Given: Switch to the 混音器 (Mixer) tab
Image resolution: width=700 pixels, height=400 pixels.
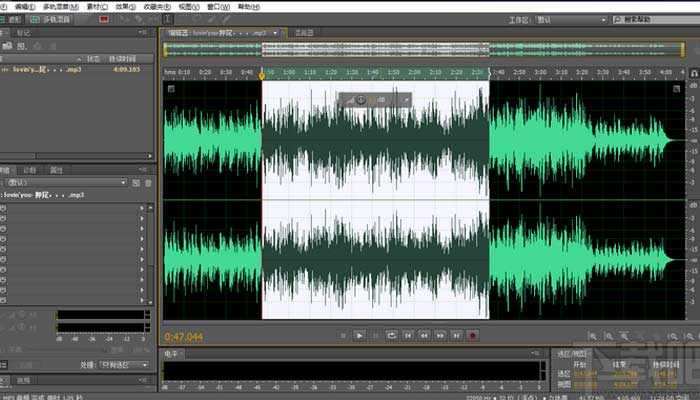Looking at the screenshot, I should pyautogui.click(x=303, y=33).
